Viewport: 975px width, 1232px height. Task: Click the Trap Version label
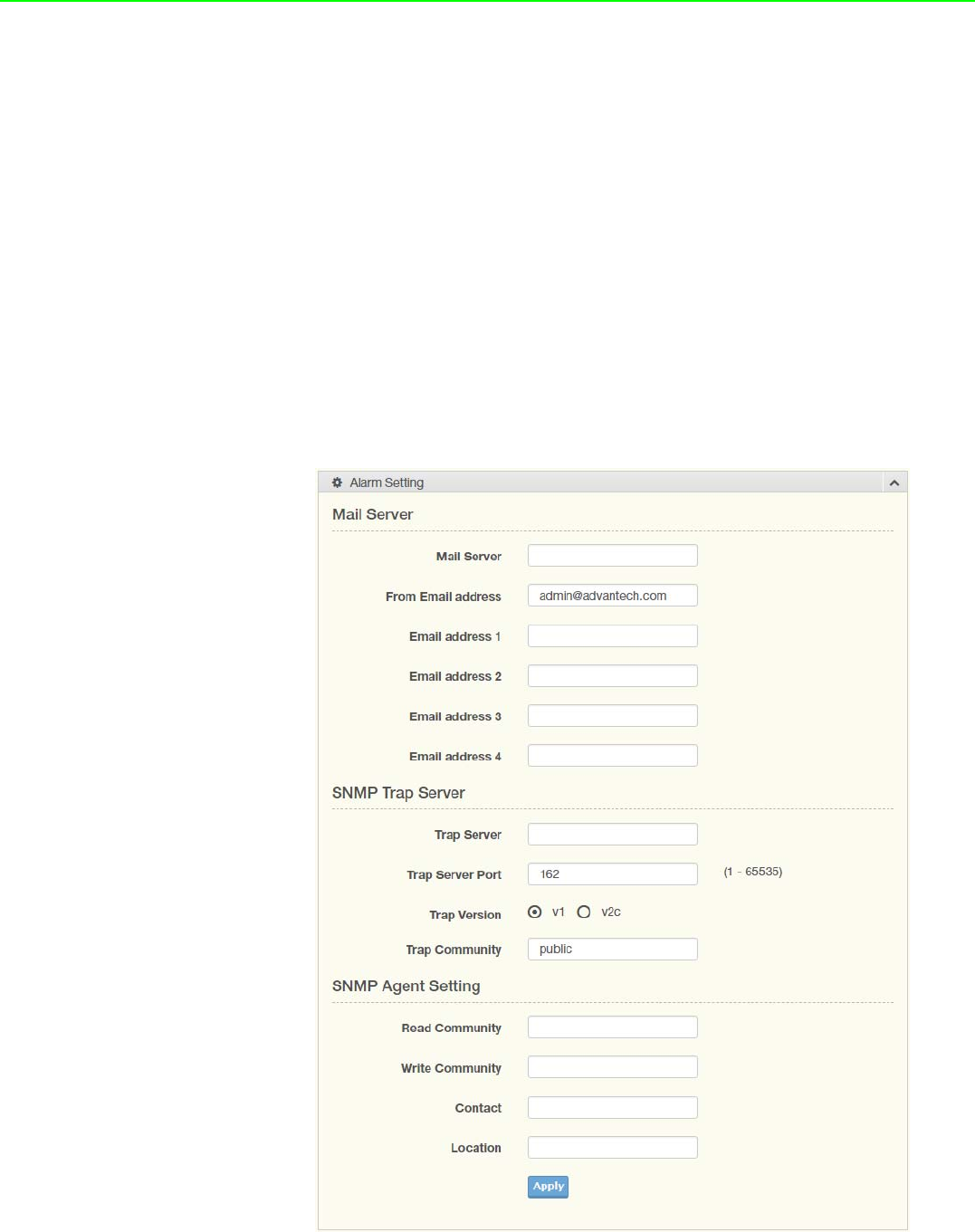pos(465,915)
